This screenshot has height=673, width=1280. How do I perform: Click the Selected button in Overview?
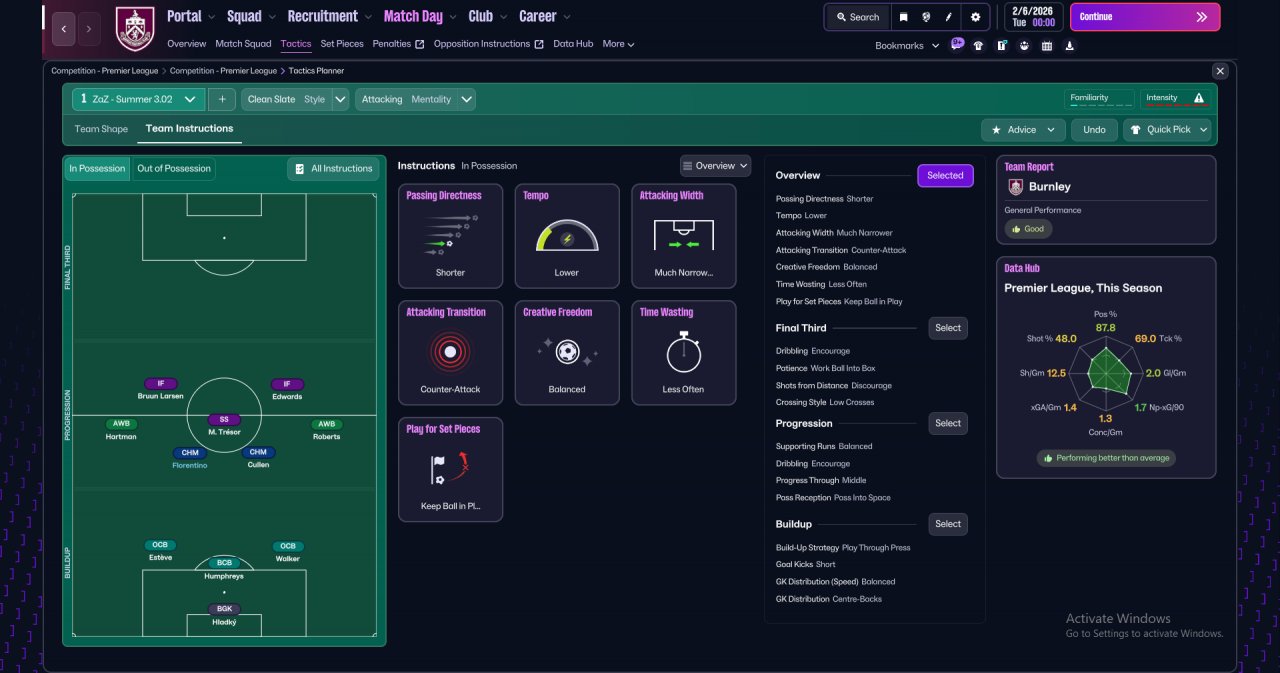945,176
